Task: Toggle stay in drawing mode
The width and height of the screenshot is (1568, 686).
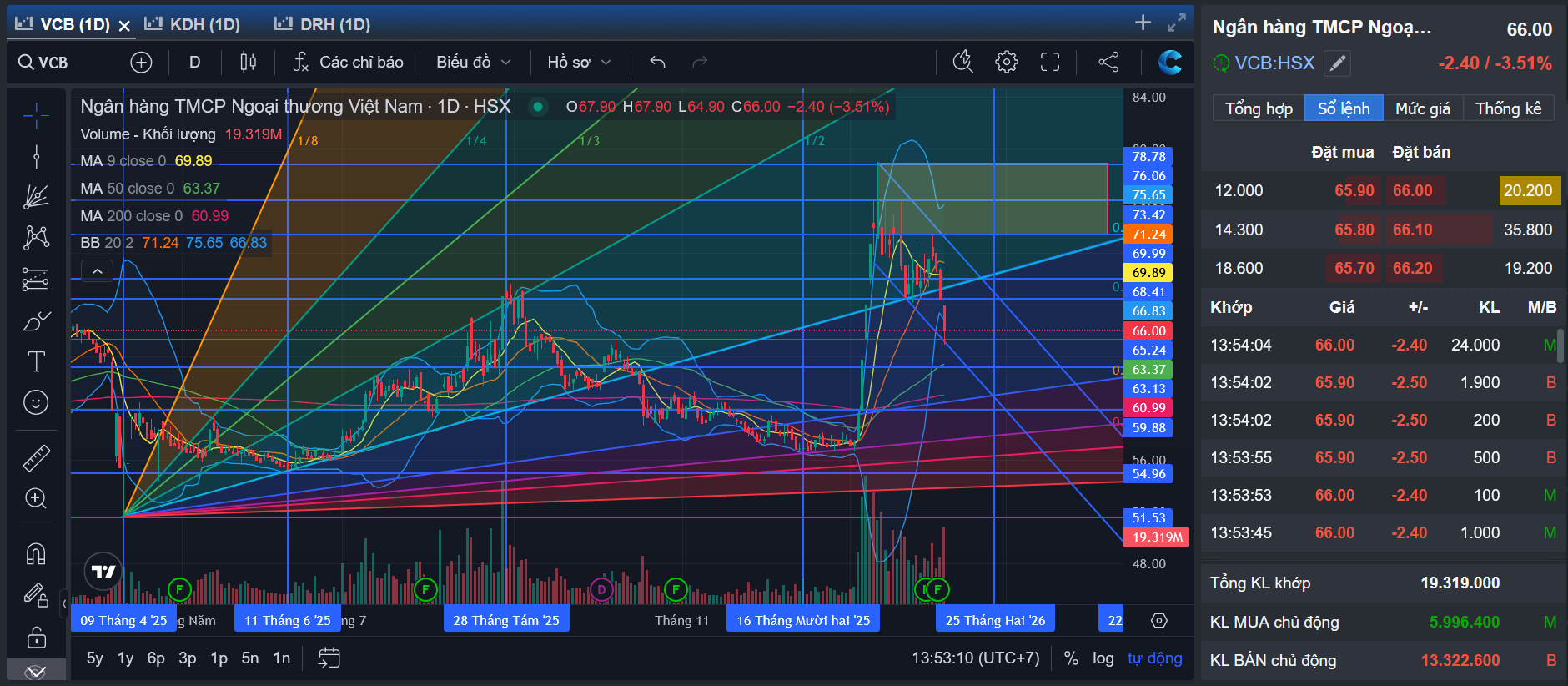Action: pos(36,595)
